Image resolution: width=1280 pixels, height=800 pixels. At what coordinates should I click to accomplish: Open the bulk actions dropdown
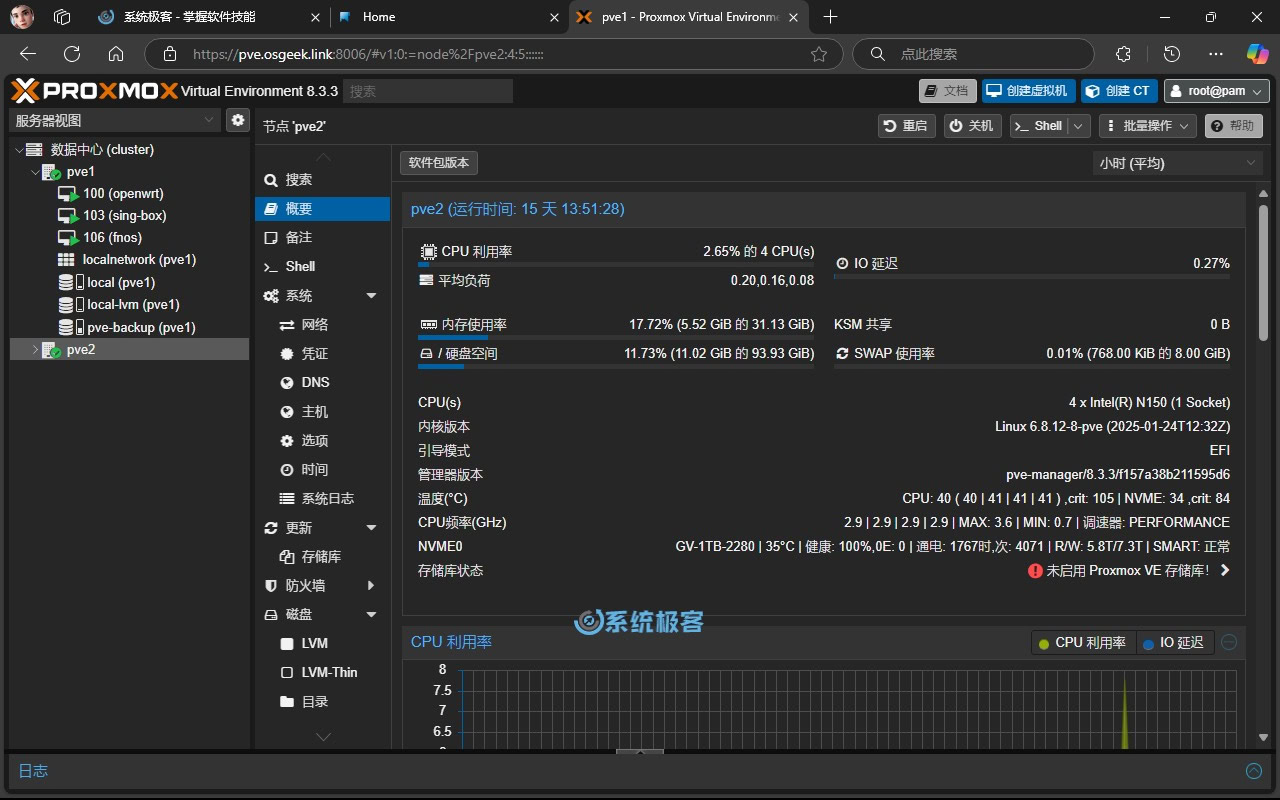point(1147,126)
